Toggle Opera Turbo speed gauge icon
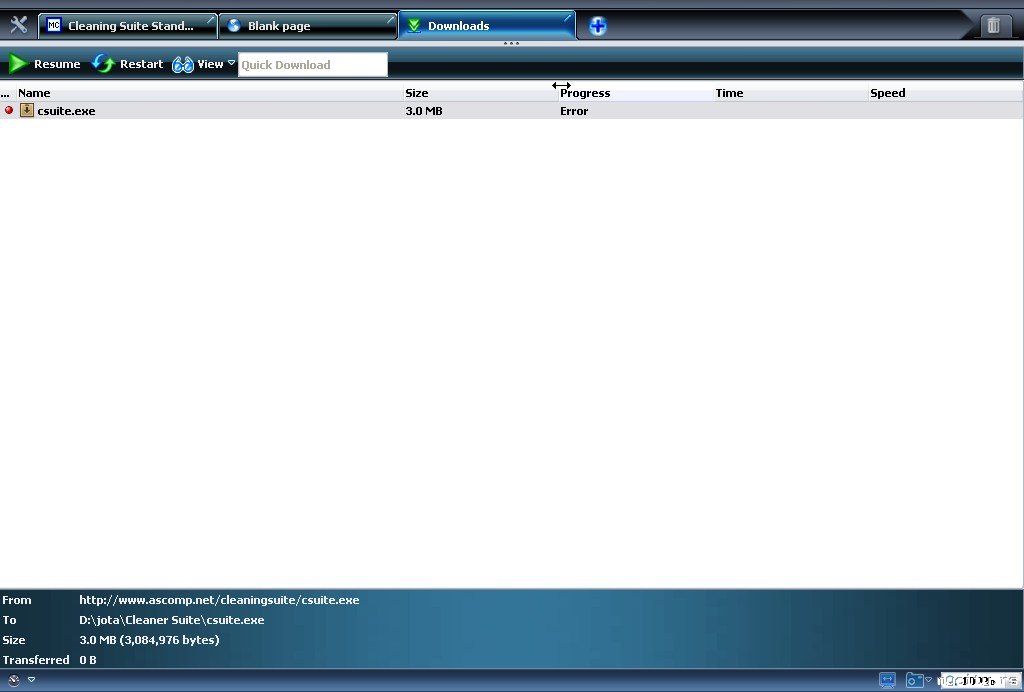 (x=14, y=680)
